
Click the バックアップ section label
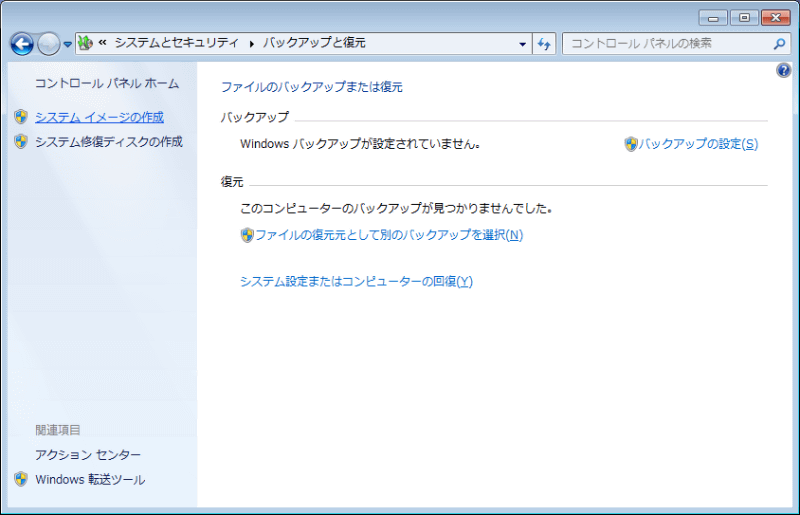point(255,117)
